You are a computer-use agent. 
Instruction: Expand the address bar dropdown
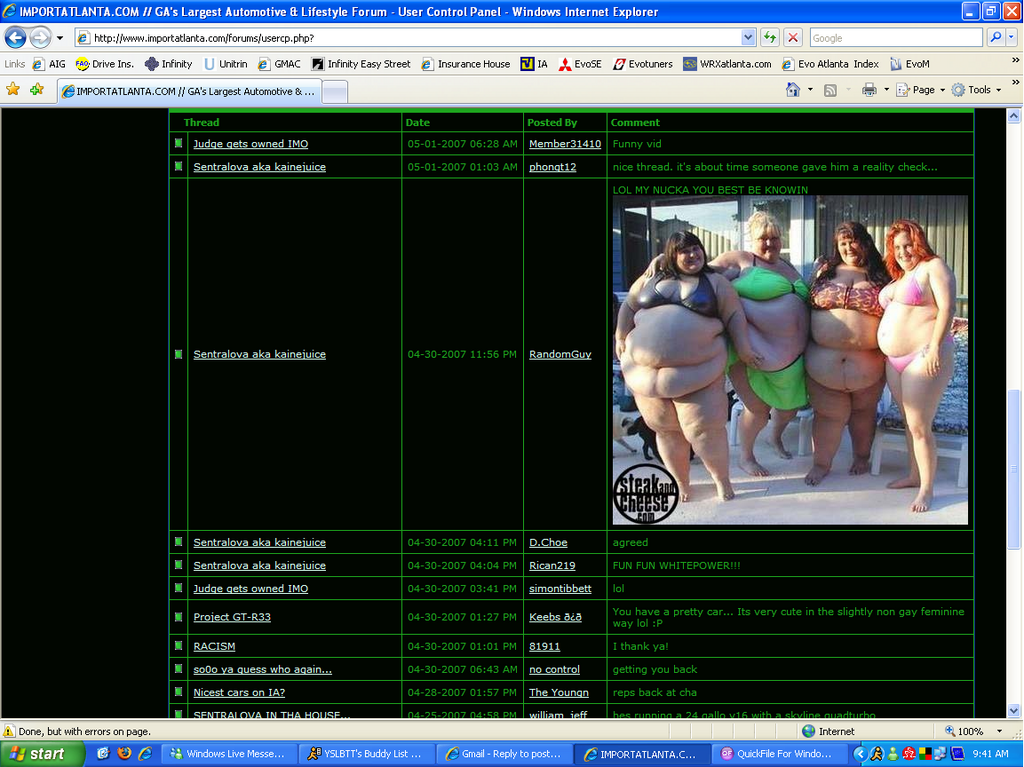(748, 38)
